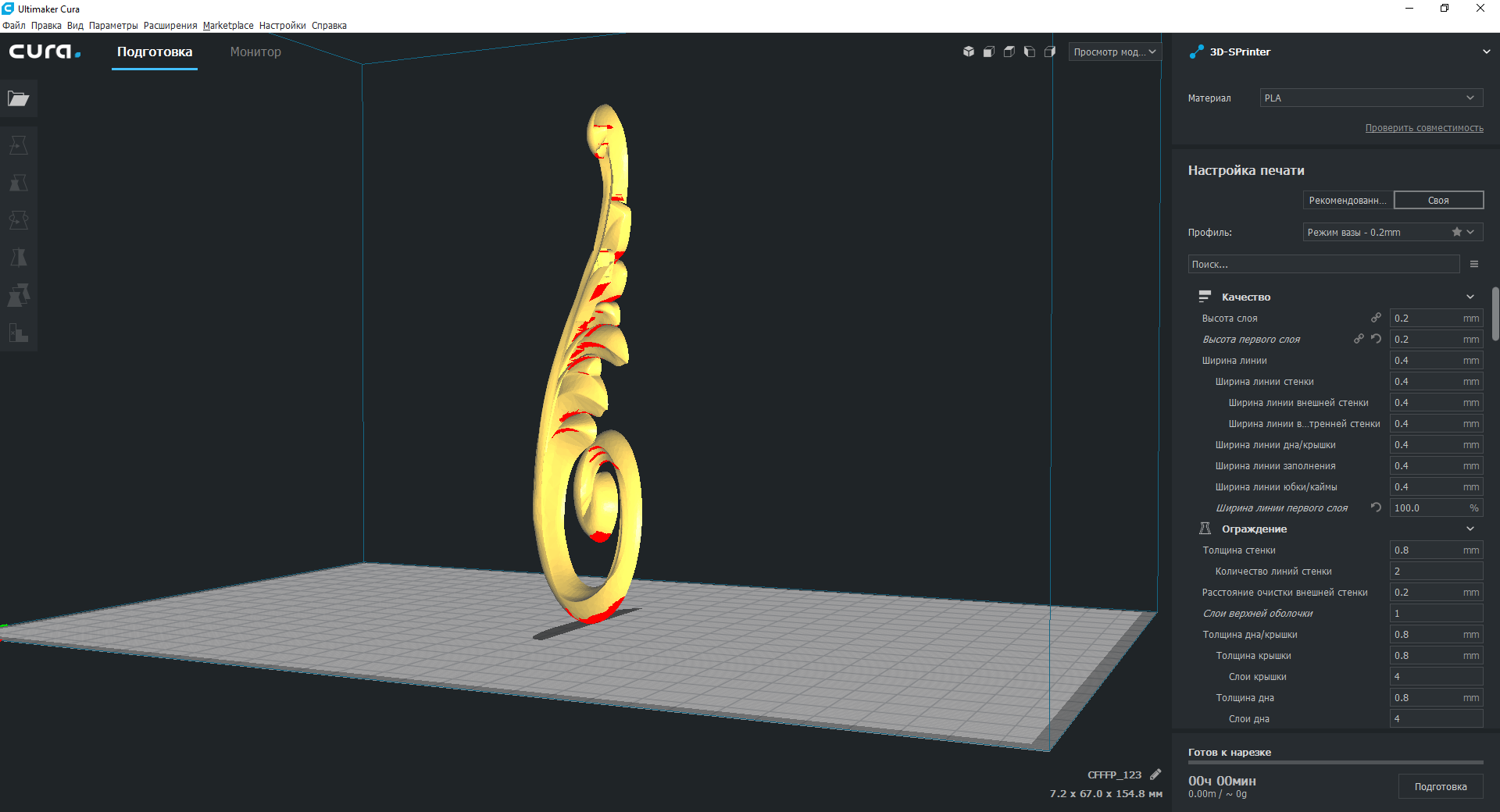Select the Move tool in left toolbar
The image size is (1500, 812).
pyautogui.click(x=19, y=145)
